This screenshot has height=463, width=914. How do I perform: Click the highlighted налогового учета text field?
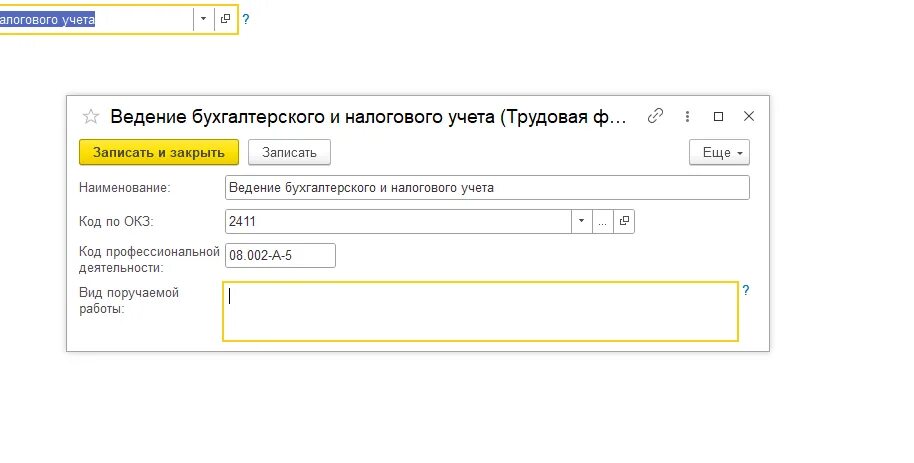[96, 19]
